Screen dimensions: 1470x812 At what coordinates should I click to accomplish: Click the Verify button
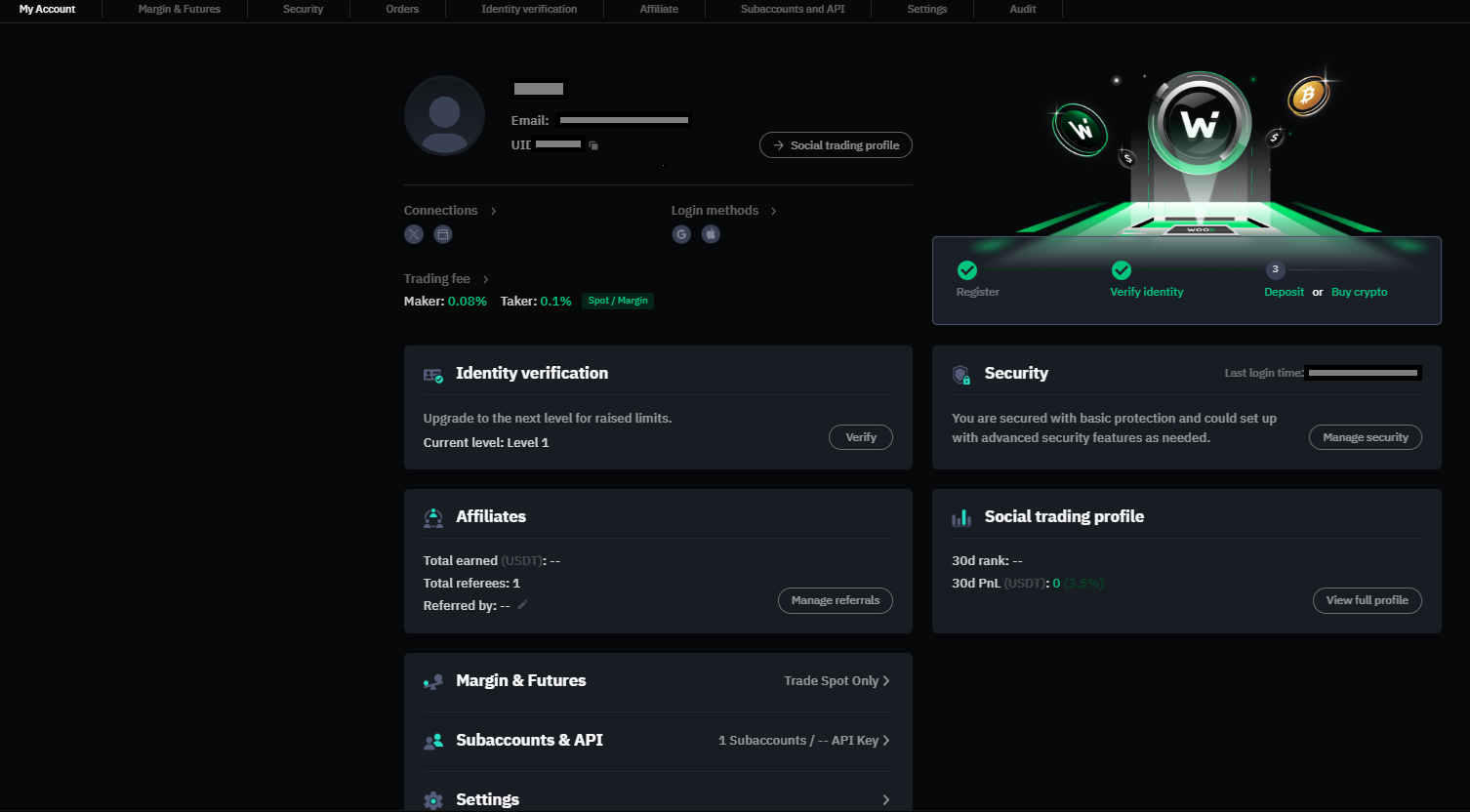click(x=861, y=437)
